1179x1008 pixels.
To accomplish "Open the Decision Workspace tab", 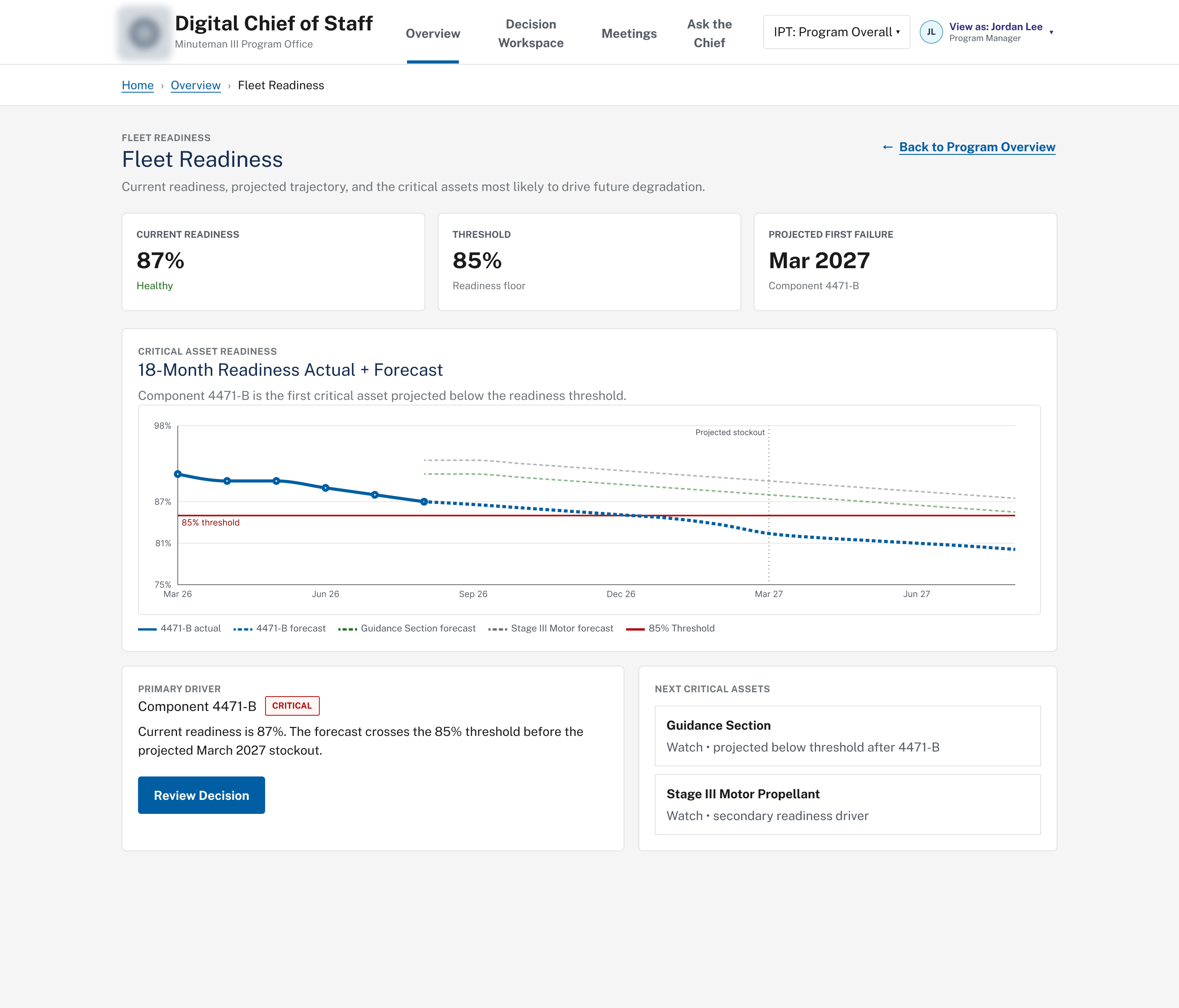I will point(531,34).
